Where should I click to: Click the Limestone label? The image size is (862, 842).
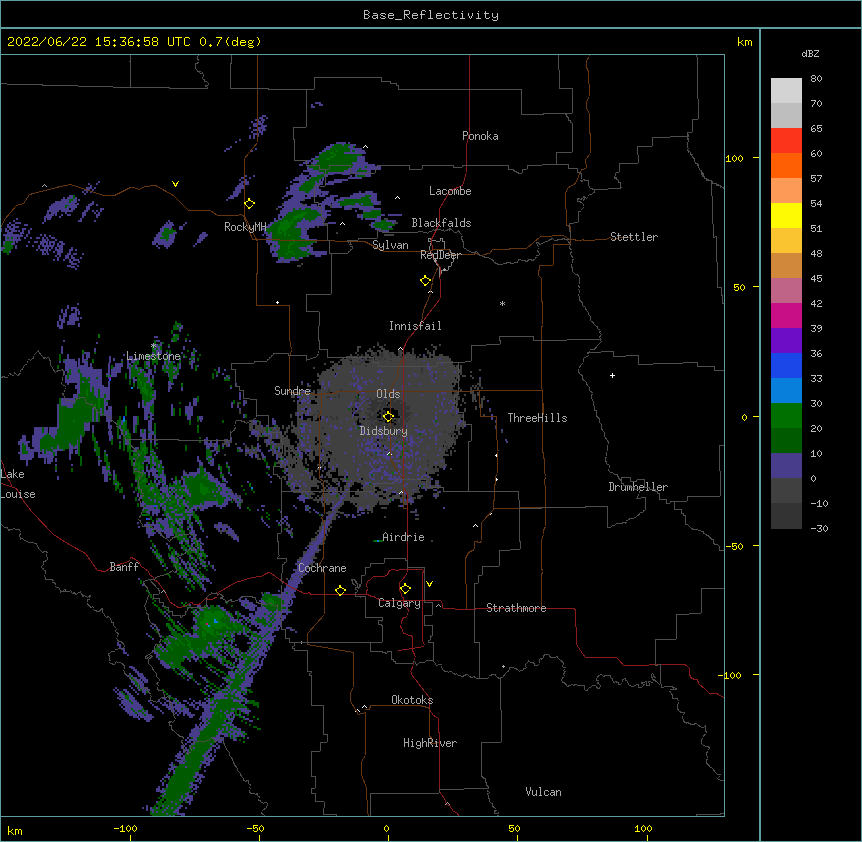(x=153, y=356)
